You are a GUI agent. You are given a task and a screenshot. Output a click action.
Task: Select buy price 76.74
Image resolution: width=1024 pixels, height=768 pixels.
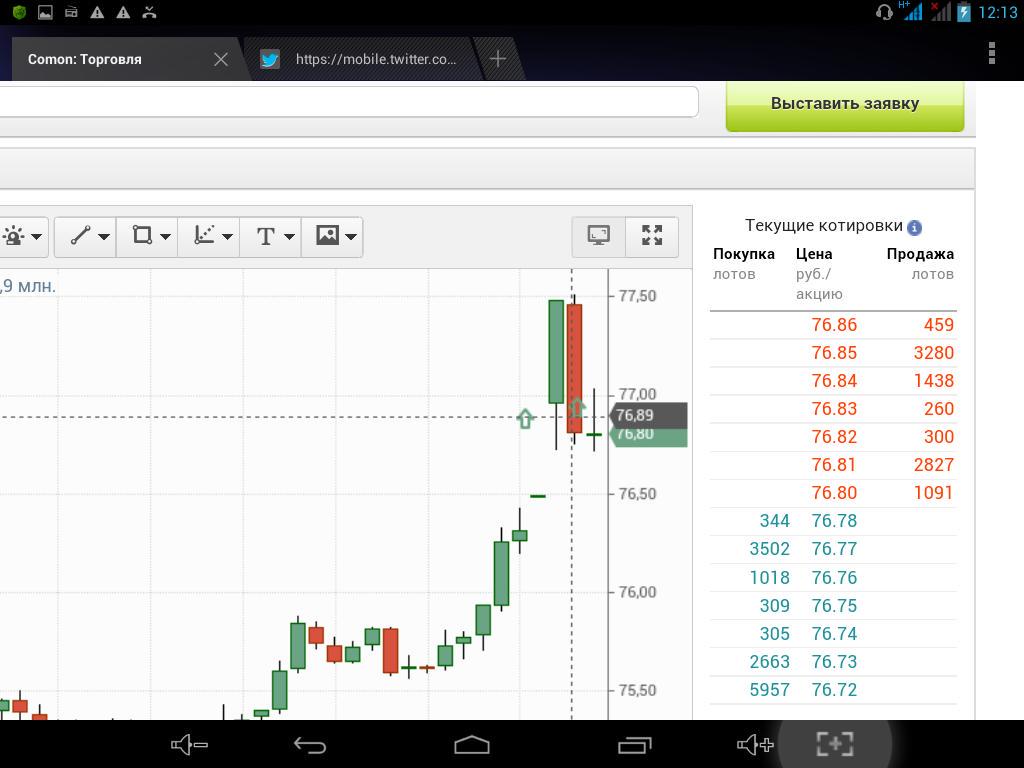tap(834, 634)
